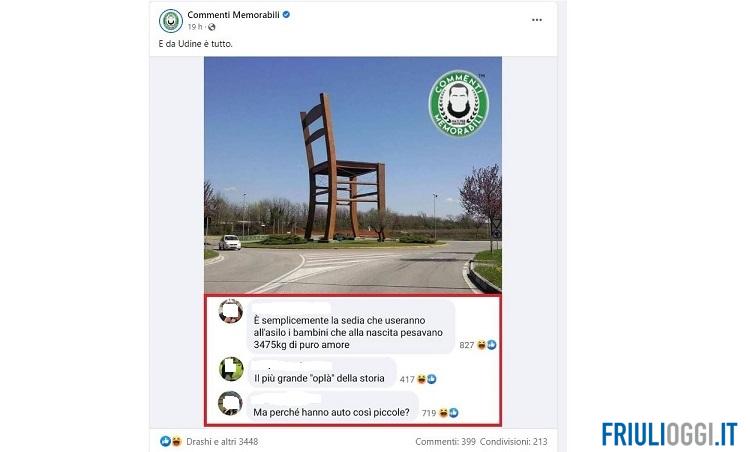This screenshot has width=750, height=452.
Task: Click reaction emojis beside 719 count
Action: click(x=449, y=413)
